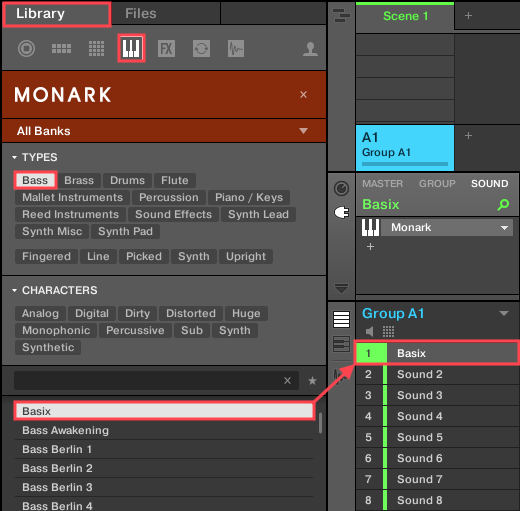Screen dimensions: 520x511
Task: Switch to the Library tab
Action: [x=57, y=14]
